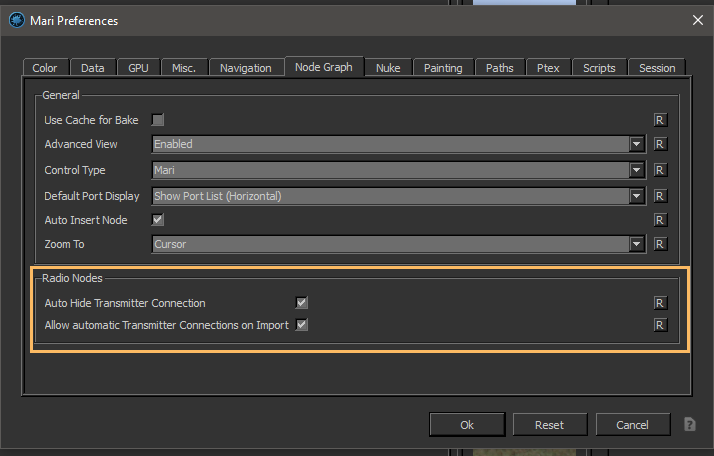Reset Control Type with its R icon
The image size is (714, 456).
659,170
